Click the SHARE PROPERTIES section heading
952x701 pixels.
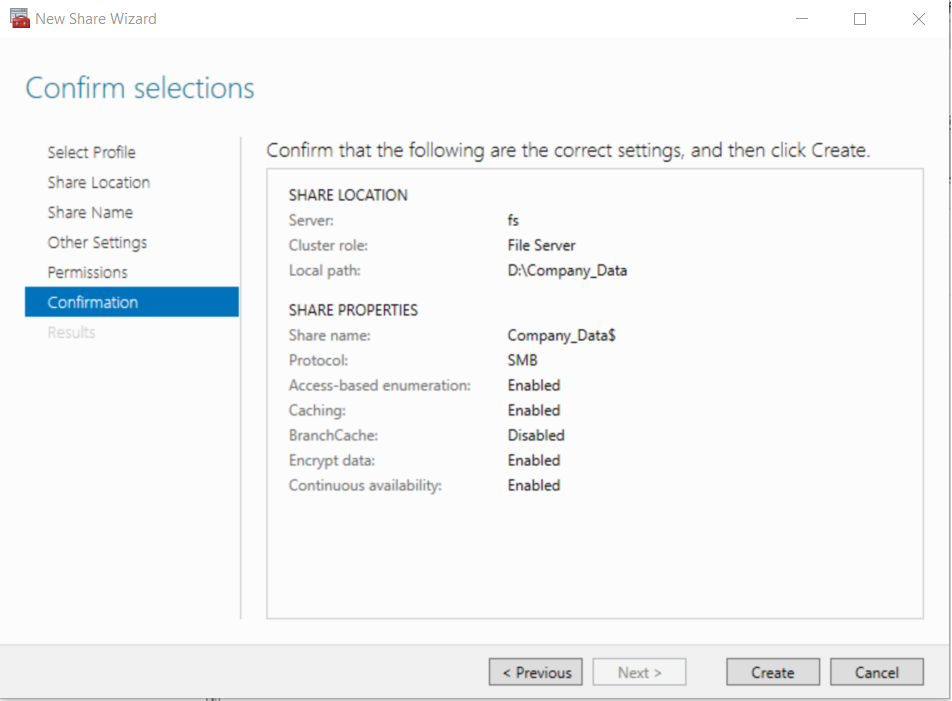coord(353,310)
